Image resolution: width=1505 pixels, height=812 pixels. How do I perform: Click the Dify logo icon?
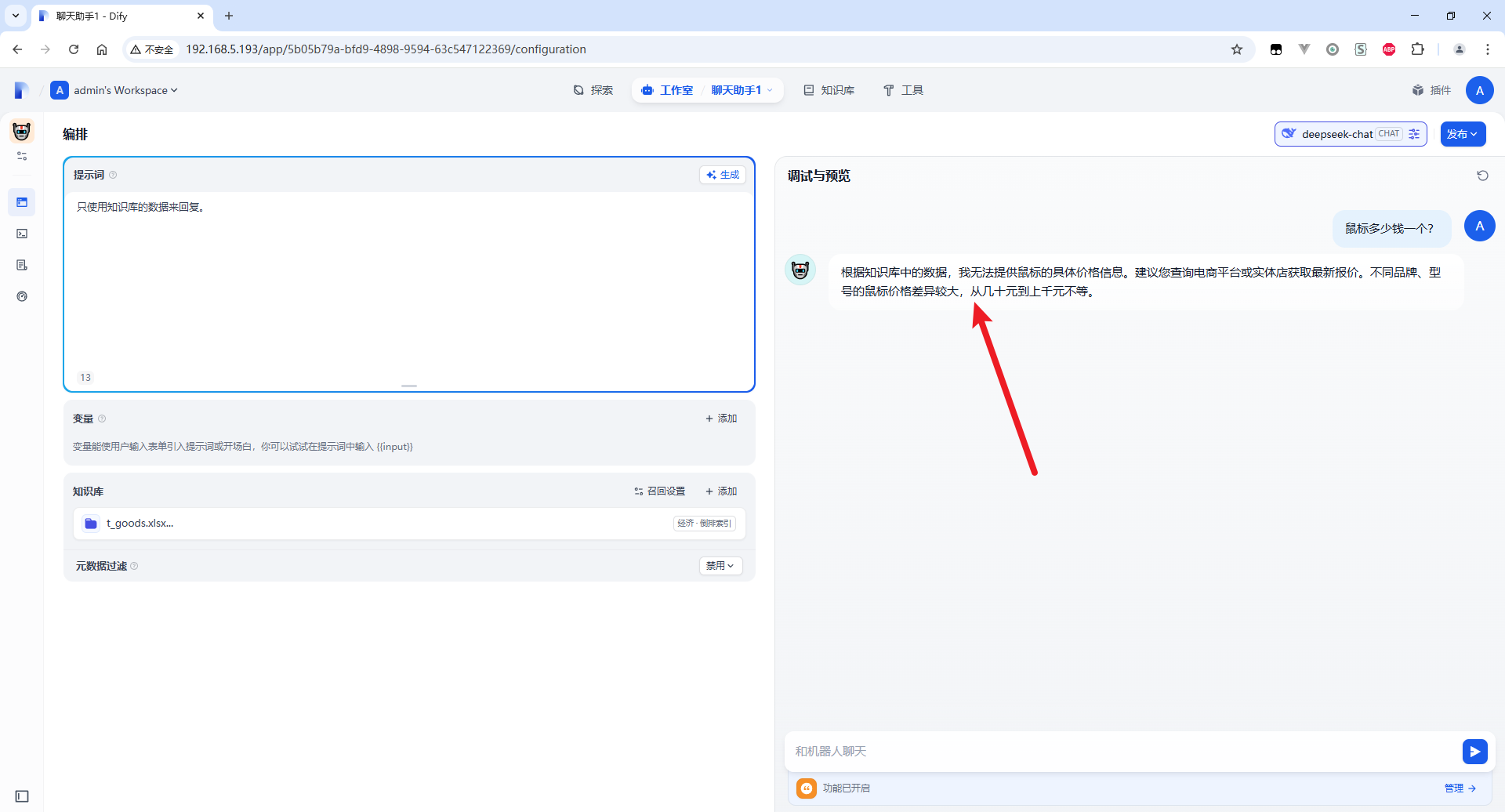point(22,90)
